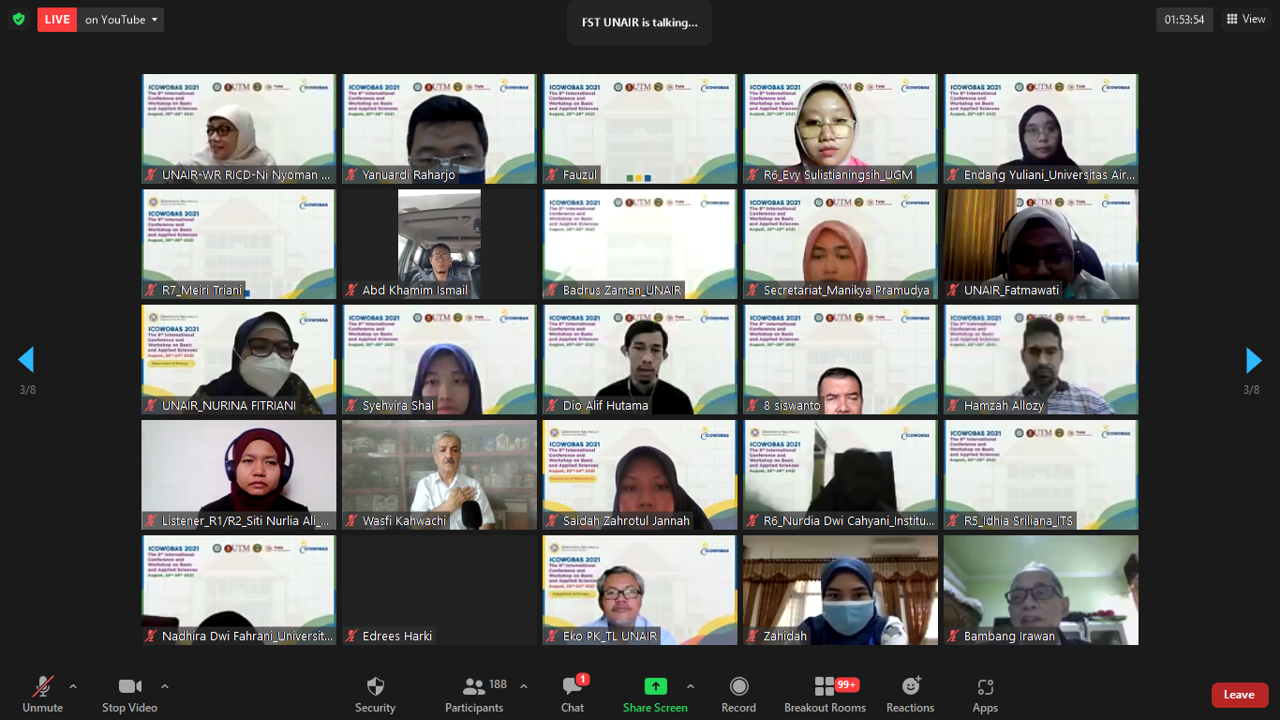Click the green Share Screen icon

[x=655, y=686]
